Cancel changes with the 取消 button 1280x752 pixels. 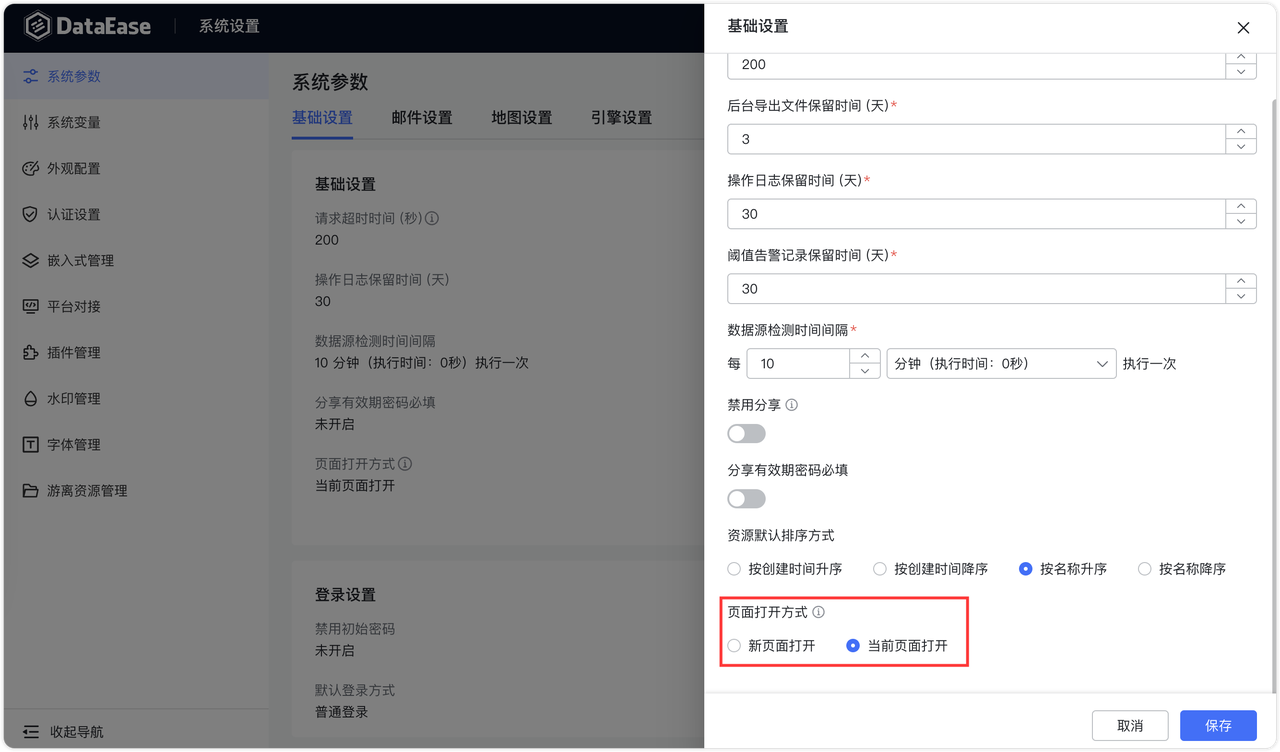1130,725
